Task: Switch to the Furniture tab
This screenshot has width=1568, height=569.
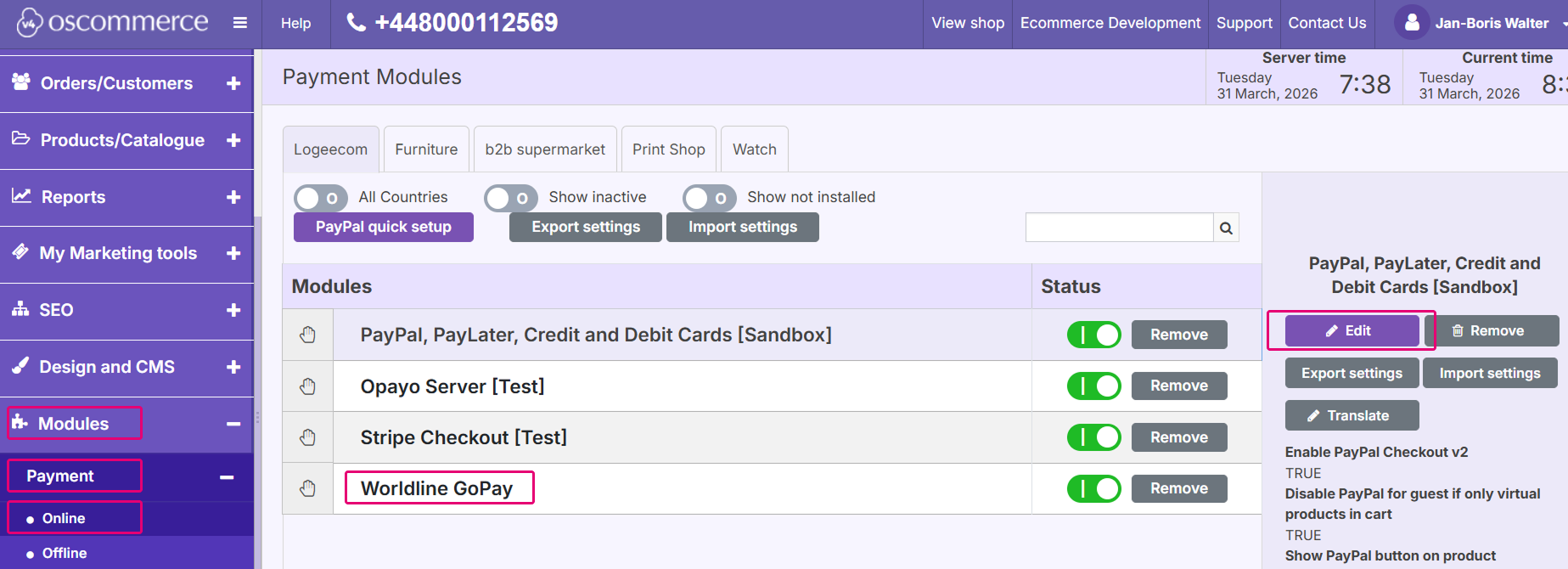Action: tap(426, 149)
